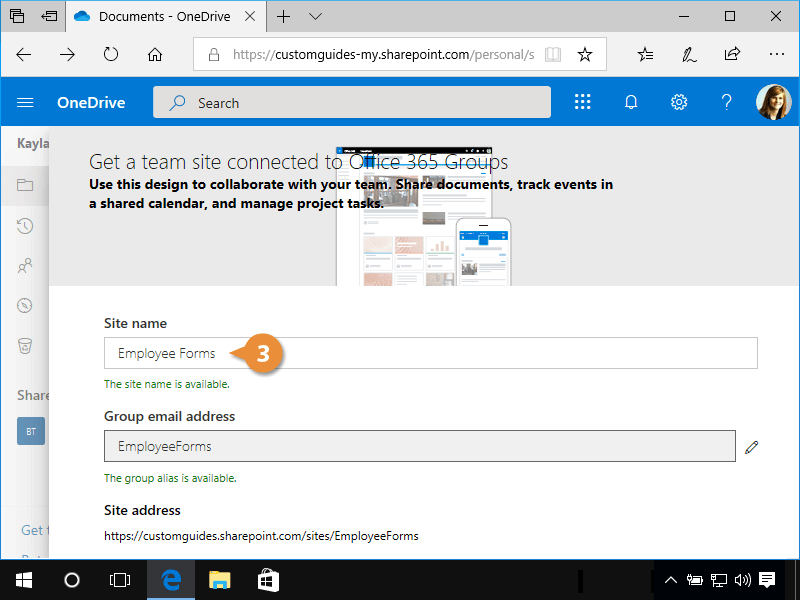Open the Shared people icon in sidebar
Screen dimensions: 800x600
(25, 265)
